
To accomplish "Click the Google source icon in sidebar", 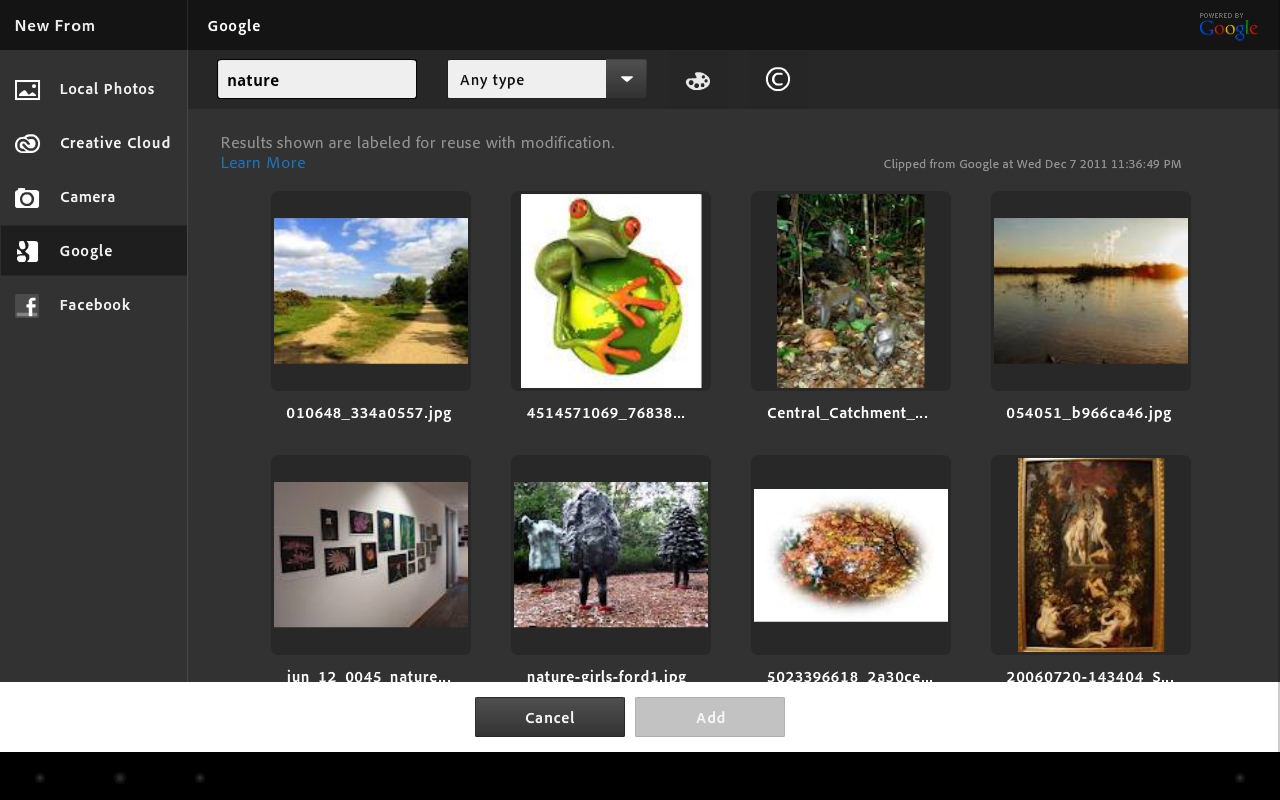I will point(27,251).
